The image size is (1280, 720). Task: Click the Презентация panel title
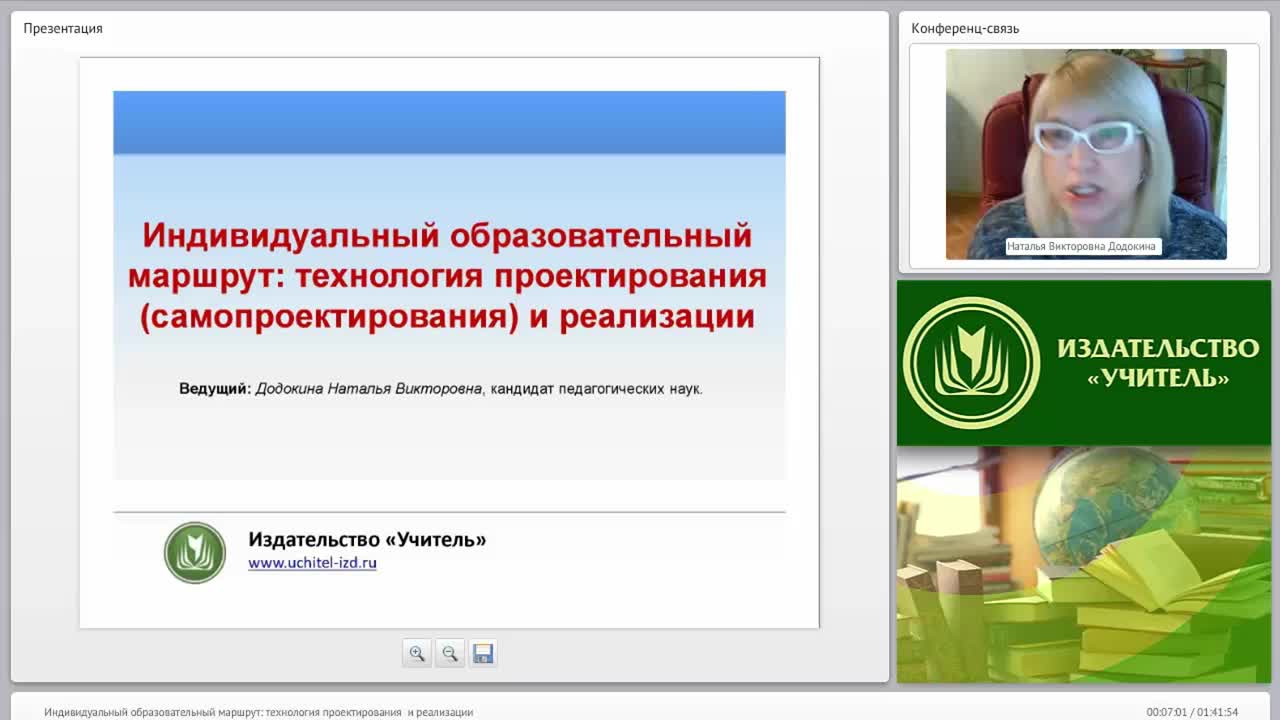click(x=63, y=28)
